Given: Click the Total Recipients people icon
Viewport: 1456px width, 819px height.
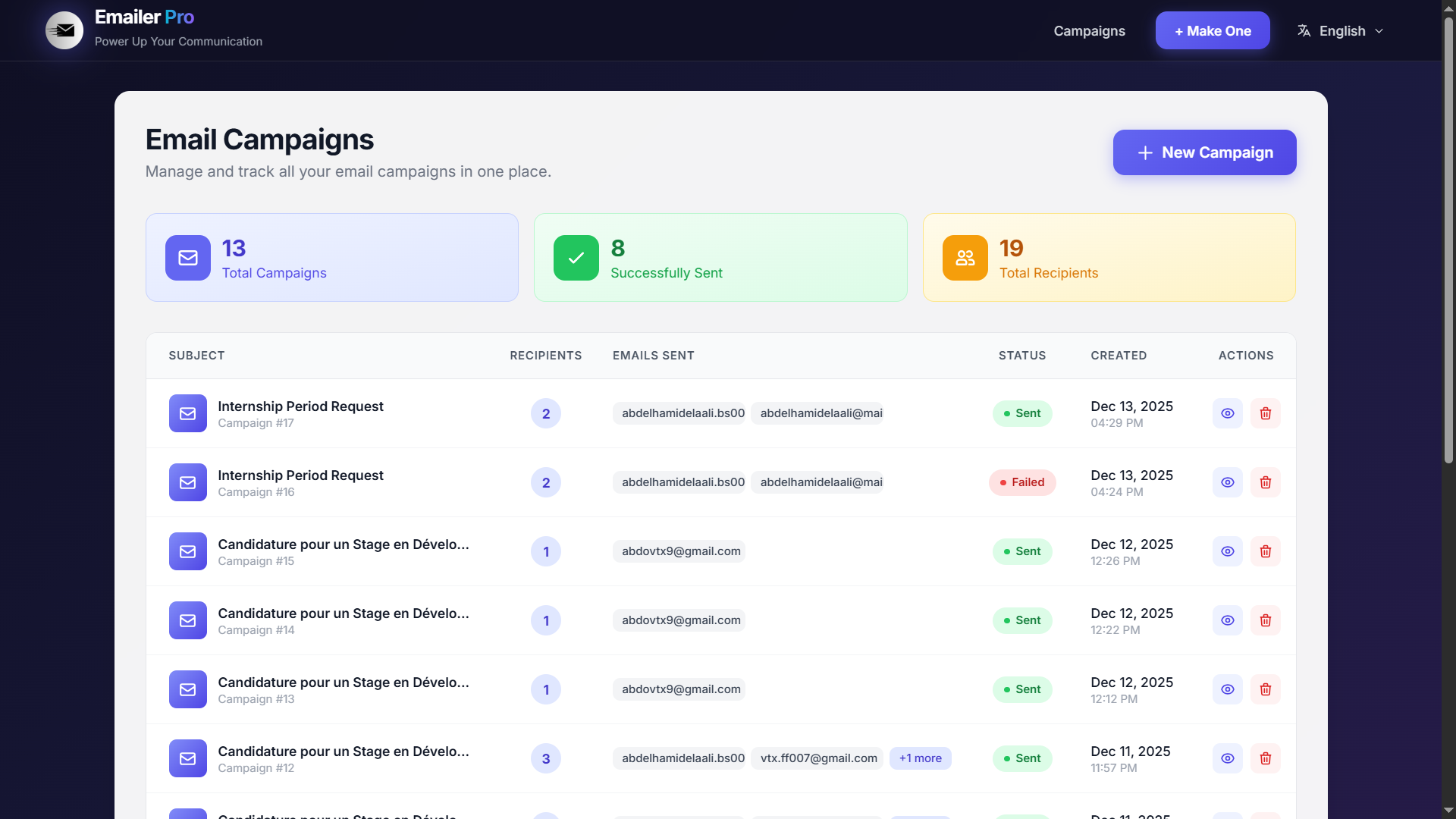Looking at the screenshot, I should [x=965, y=258].
